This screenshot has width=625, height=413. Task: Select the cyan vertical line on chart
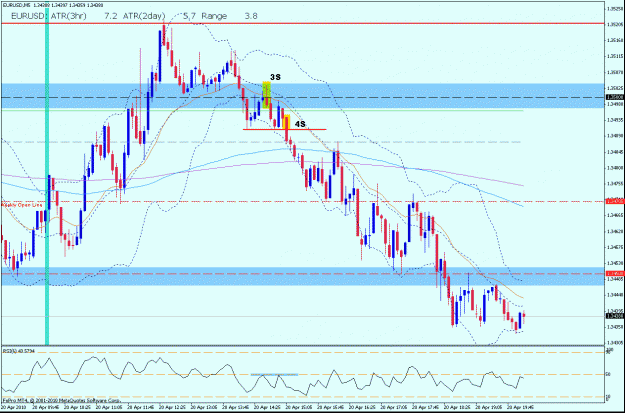[47, 175]
